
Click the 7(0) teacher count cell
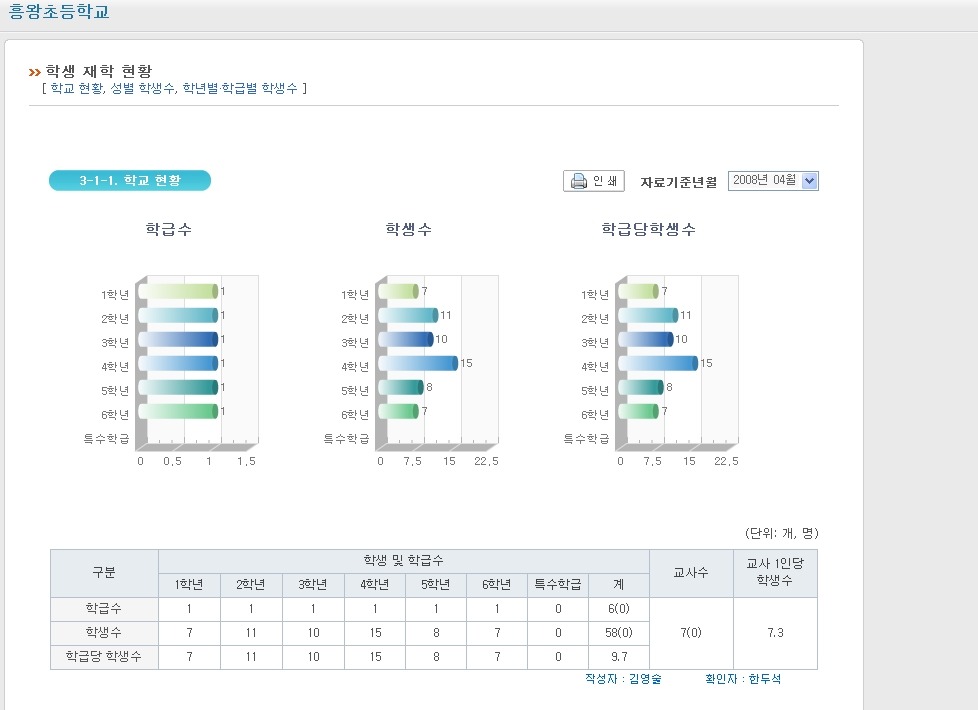[x=691, y=633]
